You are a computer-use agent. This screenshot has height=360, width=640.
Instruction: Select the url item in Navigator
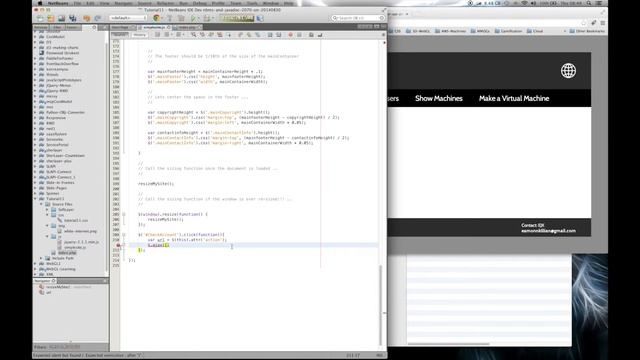pyautogui.click(x=49, y=292)
